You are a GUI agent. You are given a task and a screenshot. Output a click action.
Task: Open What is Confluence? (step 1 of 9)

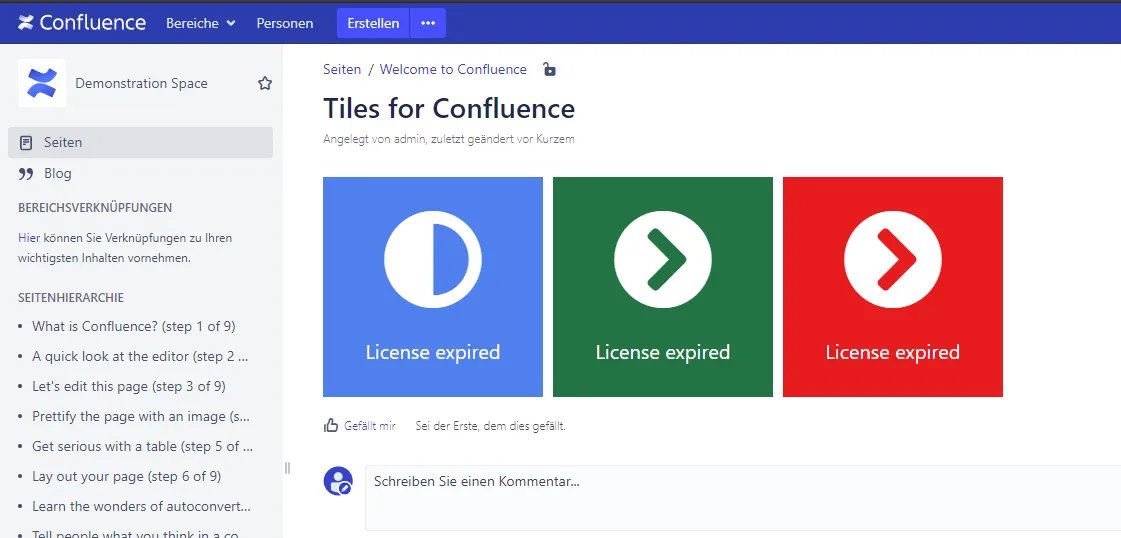click(x=134, y=327)
